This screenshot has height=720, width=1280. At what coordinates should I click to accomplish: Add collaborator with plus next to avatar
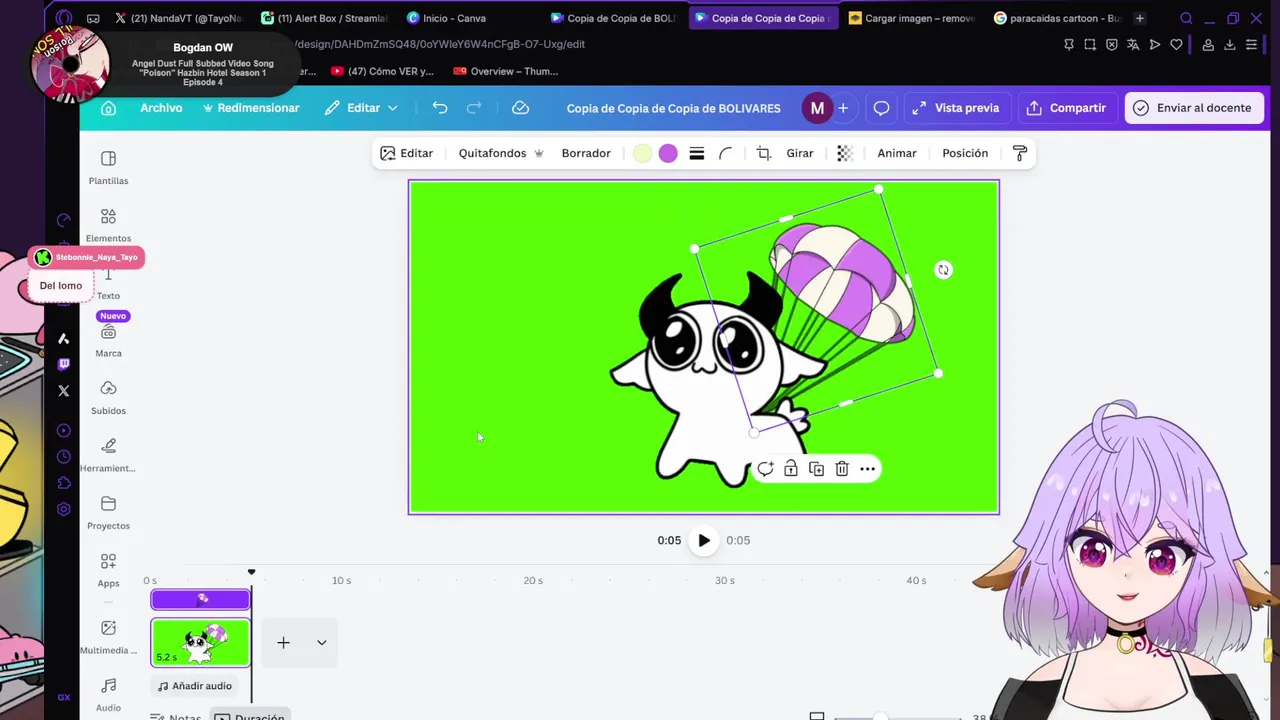[x=843, y=108]
